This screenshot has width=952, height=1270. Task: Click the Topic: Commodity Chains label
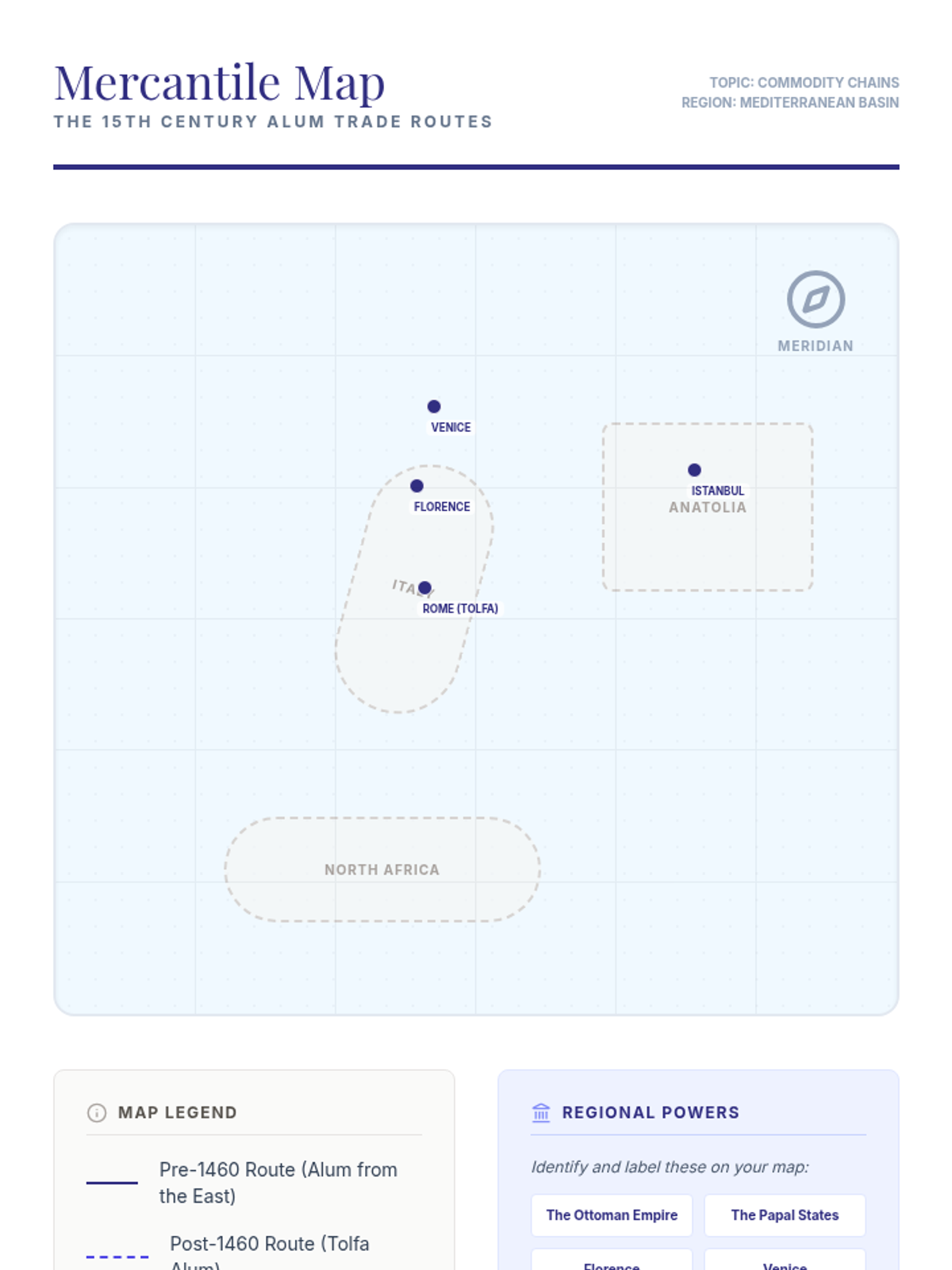point(804,83)
